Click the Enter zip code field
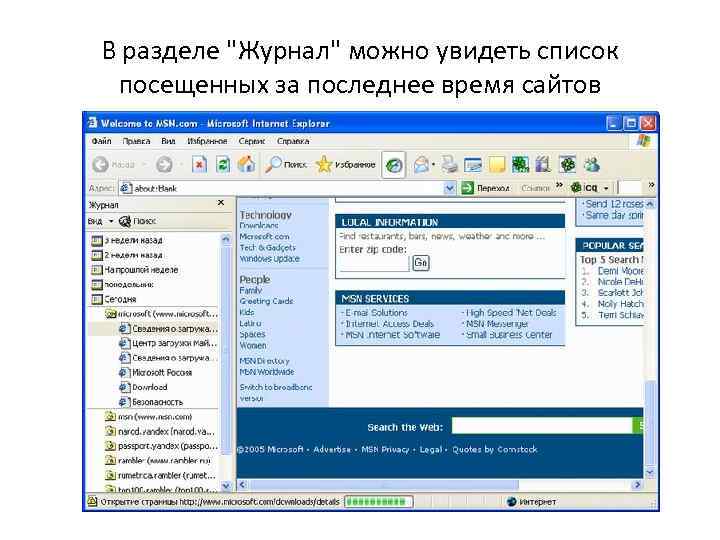 [374, 263]
